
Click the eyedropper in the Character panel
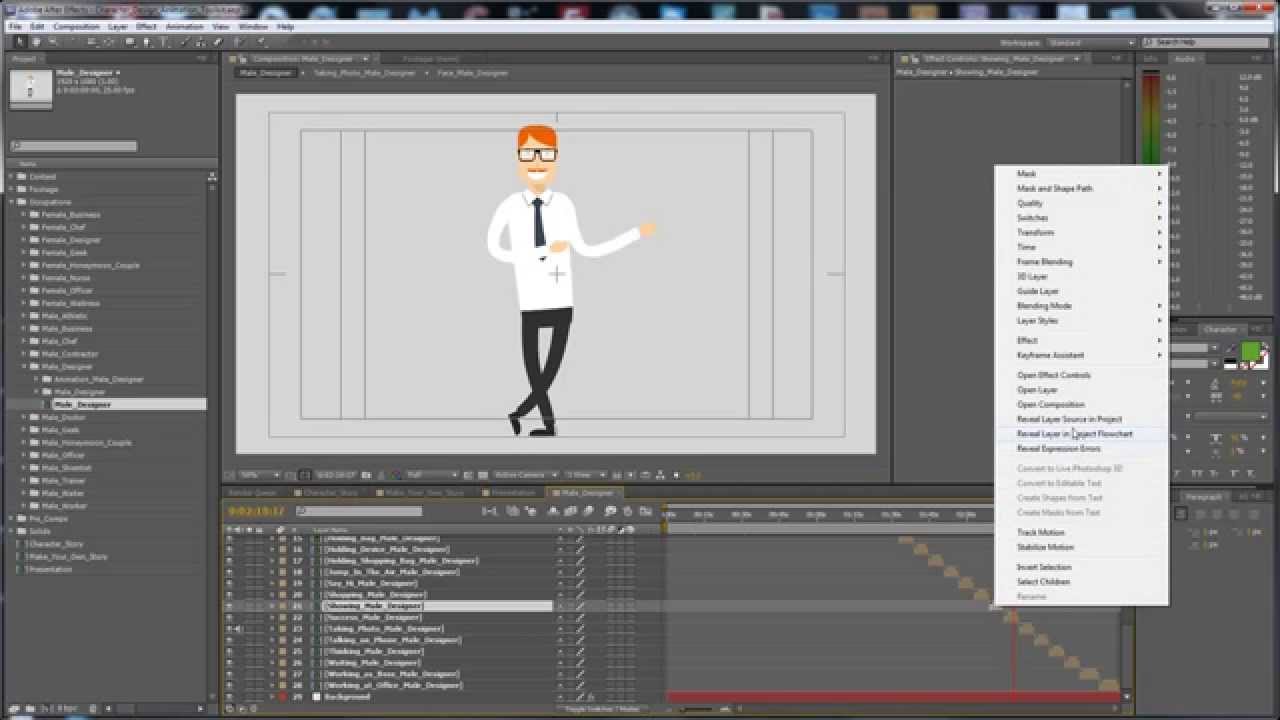click(1229, 348)
